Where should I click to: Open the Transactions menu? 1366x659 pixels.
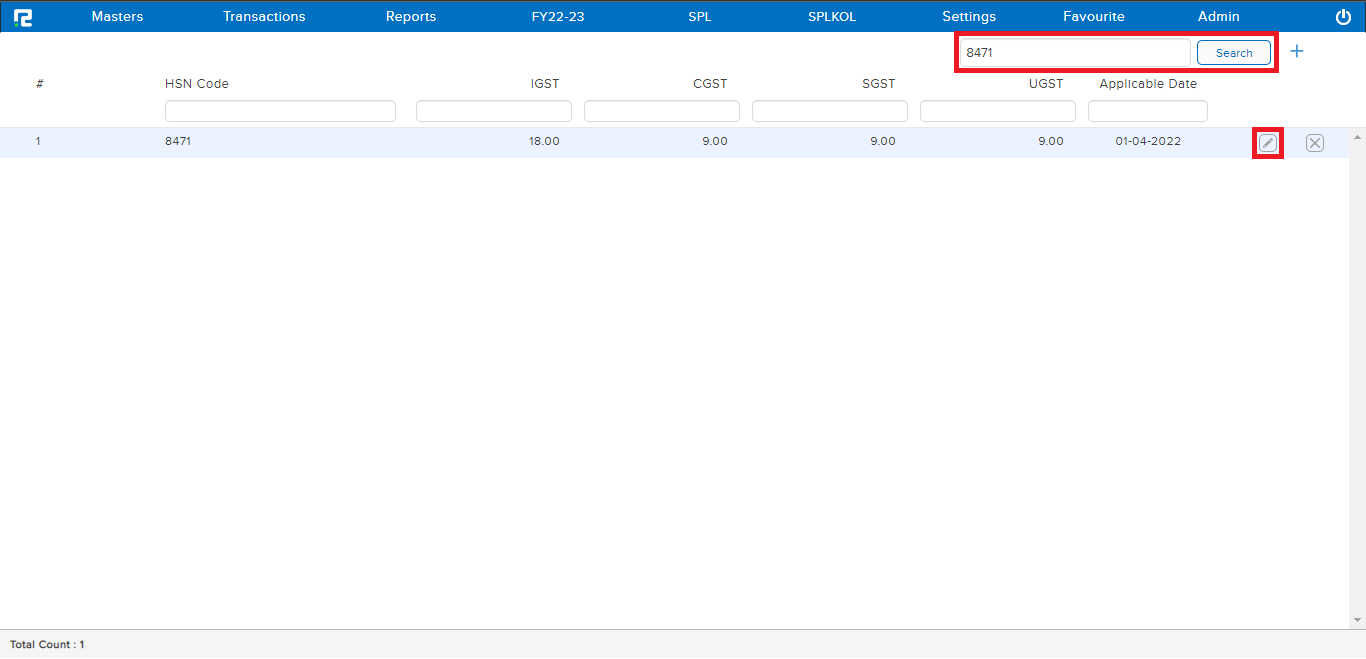(x=264, y=17)
